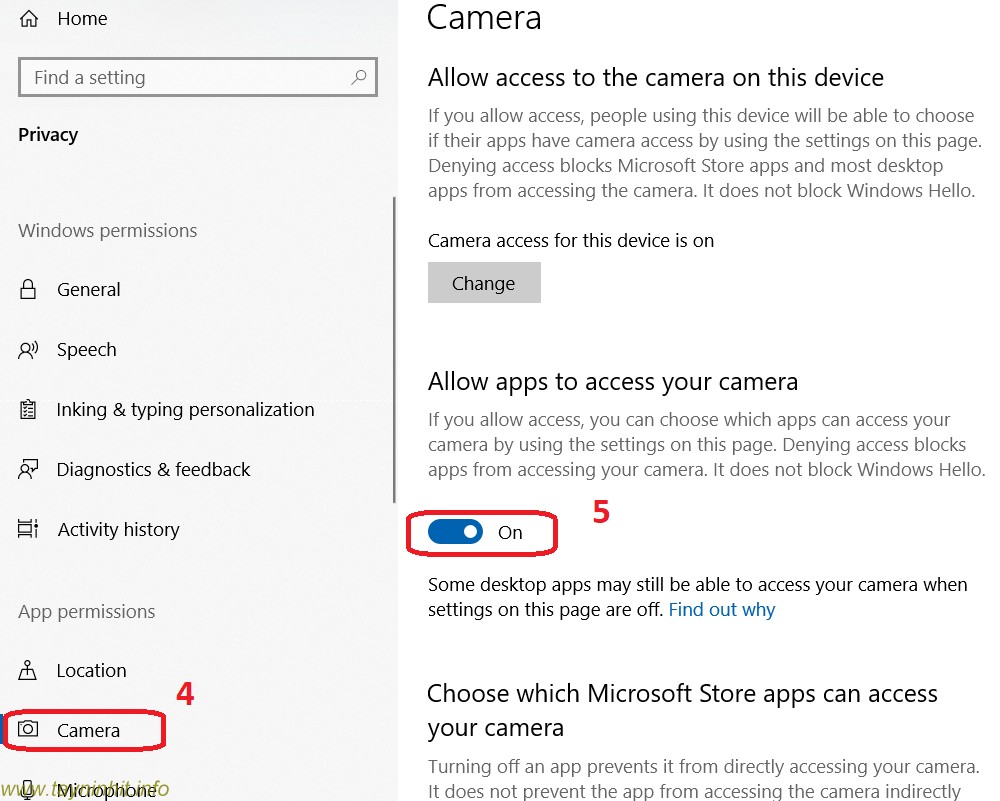
Task: Focus the Find a setting search field
Action: click(x=185, y=77)
